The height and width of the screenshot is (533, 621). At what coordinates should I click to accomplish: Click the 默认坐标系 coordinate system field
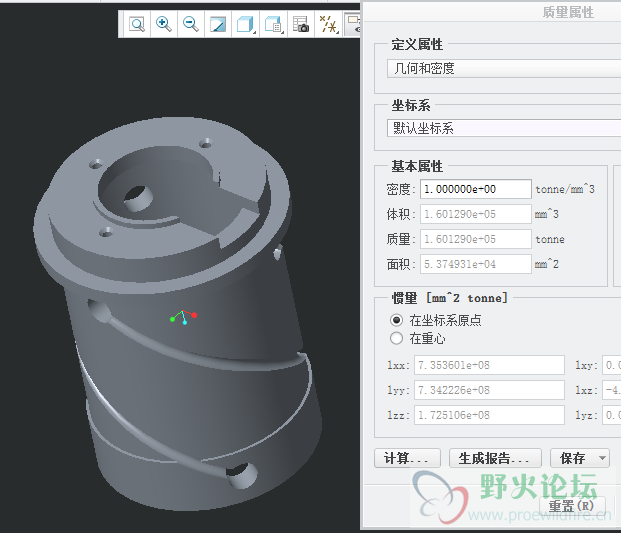click(x=504, y=128)
